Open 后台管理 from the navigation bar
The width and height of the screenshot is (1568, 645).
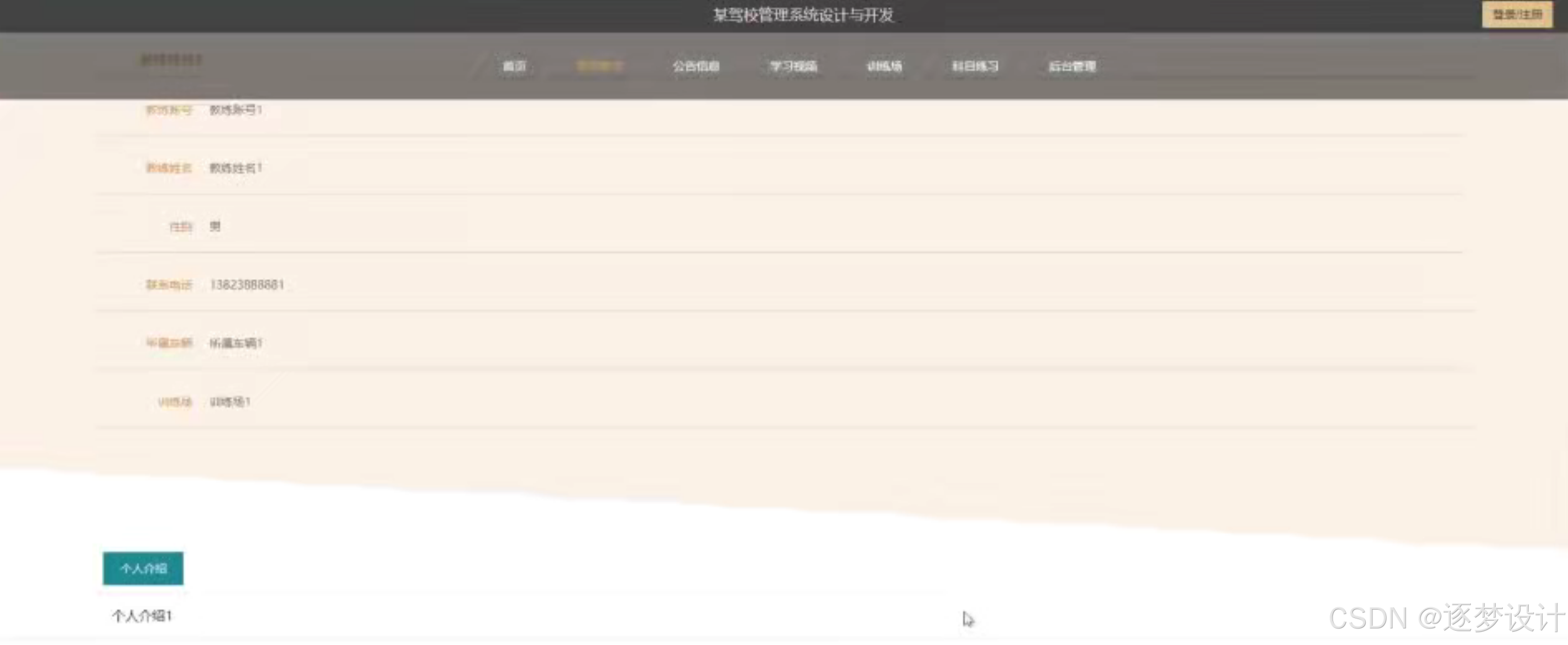(1072, 66)
